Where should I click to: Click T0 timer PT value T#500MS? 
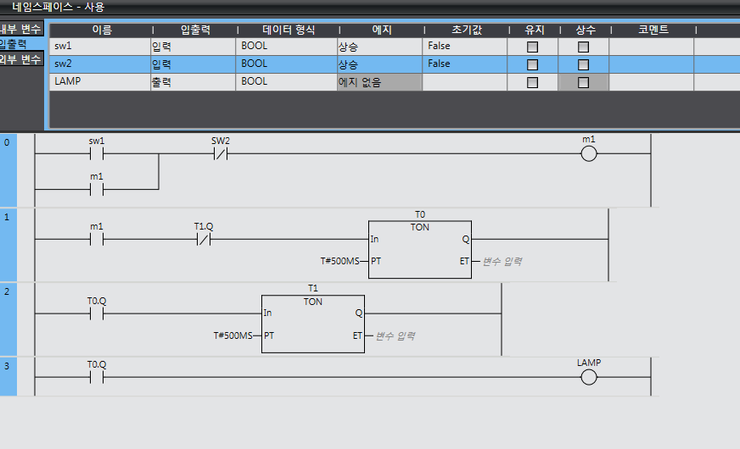[340, 261]
